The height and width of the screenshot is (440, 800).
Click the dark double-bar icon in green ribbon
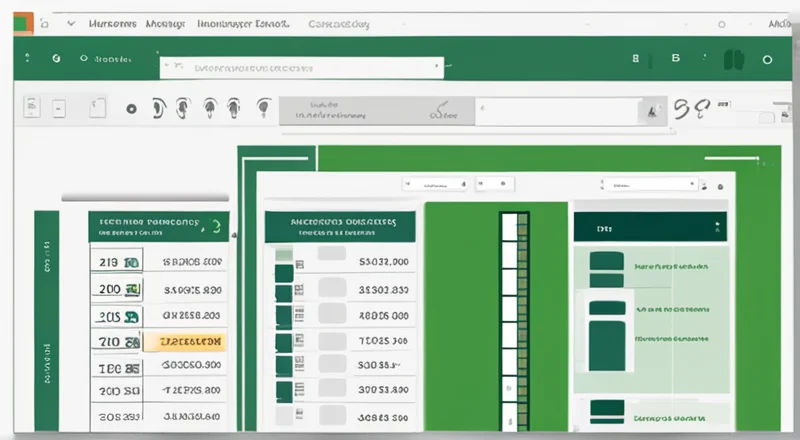(x=735, y=59)
